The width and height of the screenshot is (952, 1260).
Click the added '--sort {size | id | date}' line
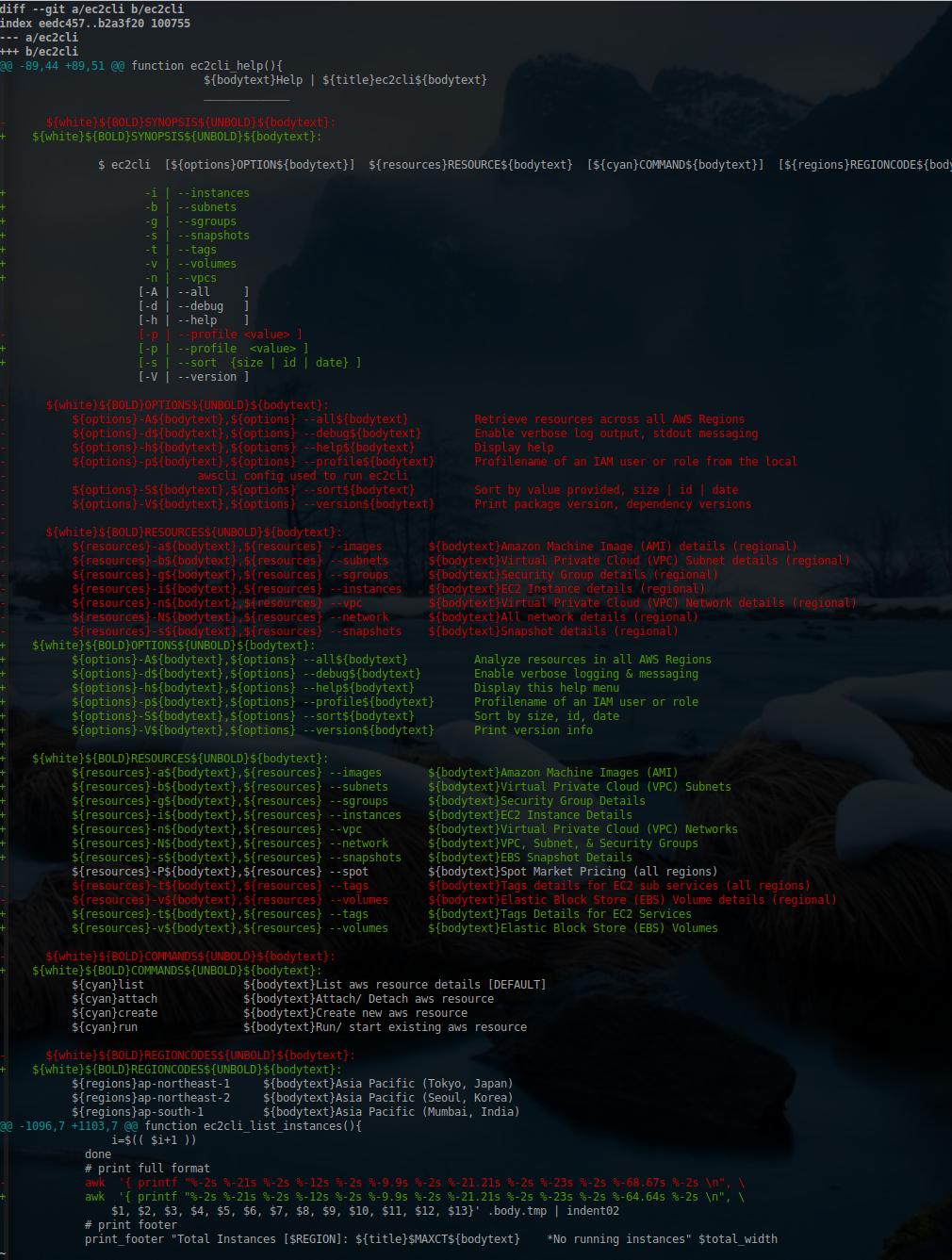pos(250,363)
